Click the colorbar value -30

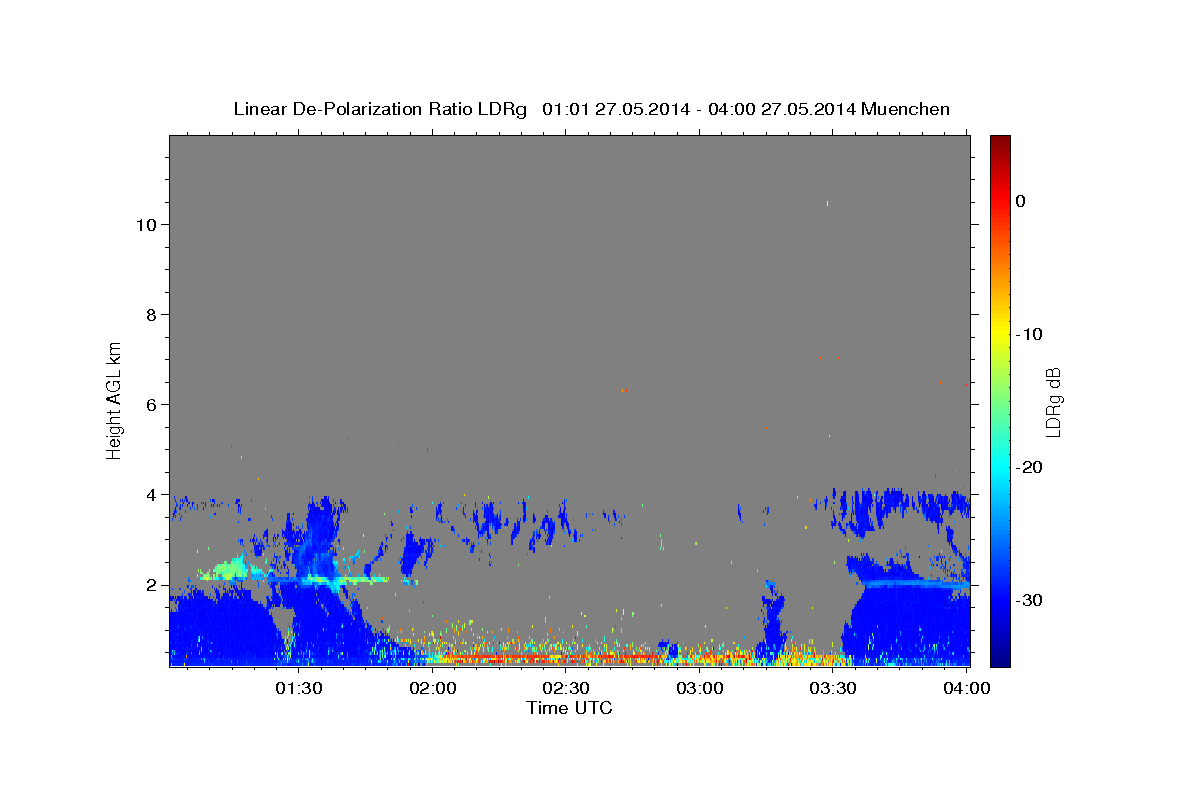tap(1029, 600)
